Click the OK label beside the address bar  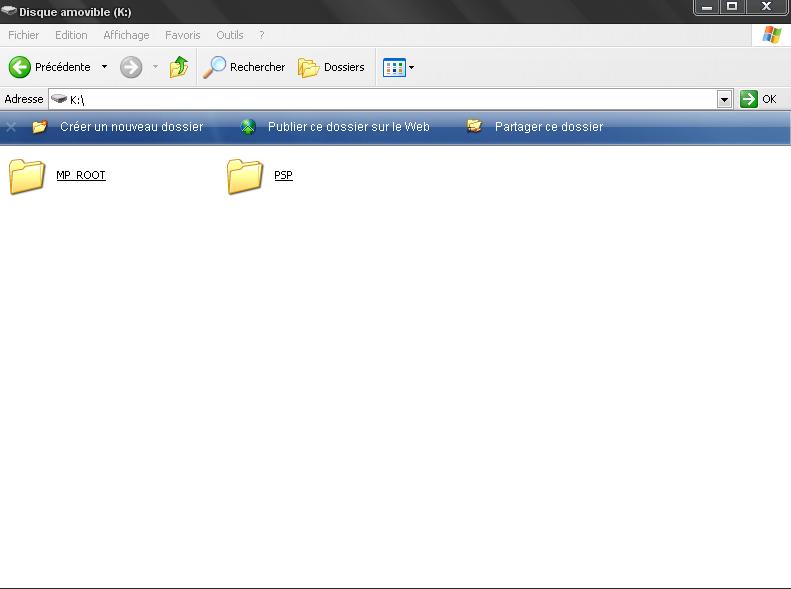click(769, 99)
